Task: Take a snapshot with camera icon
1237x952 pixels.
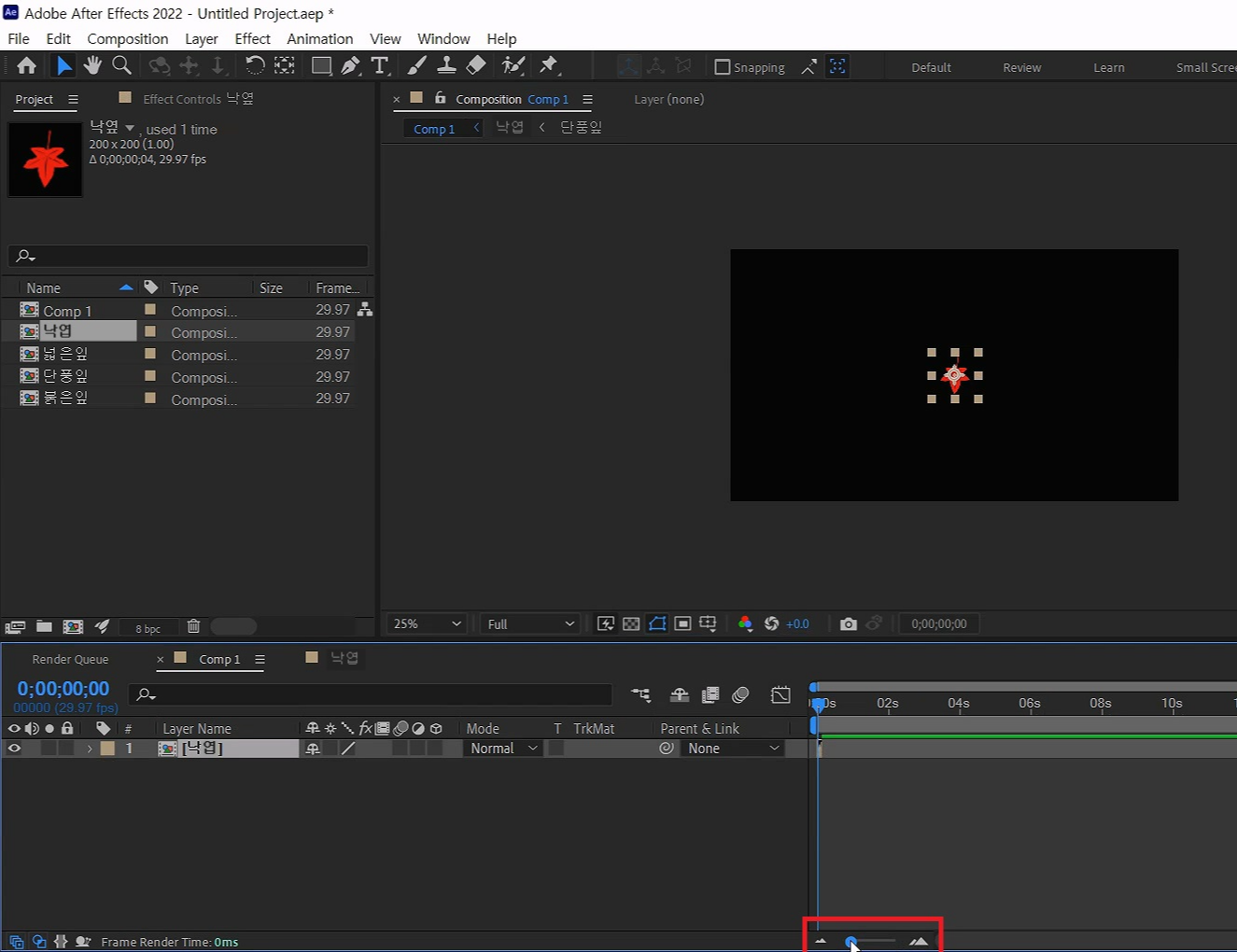Action: (x=848, y=623)
